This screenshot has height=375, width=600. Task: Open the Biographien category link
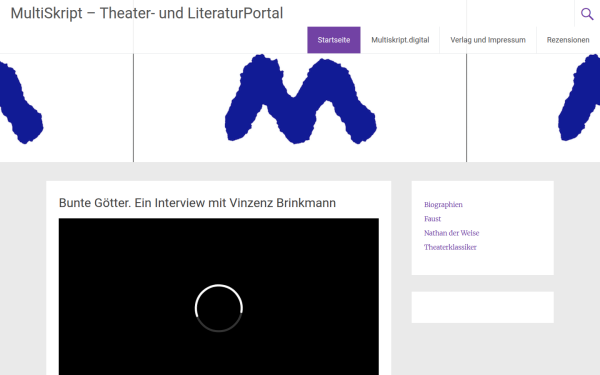443,205
